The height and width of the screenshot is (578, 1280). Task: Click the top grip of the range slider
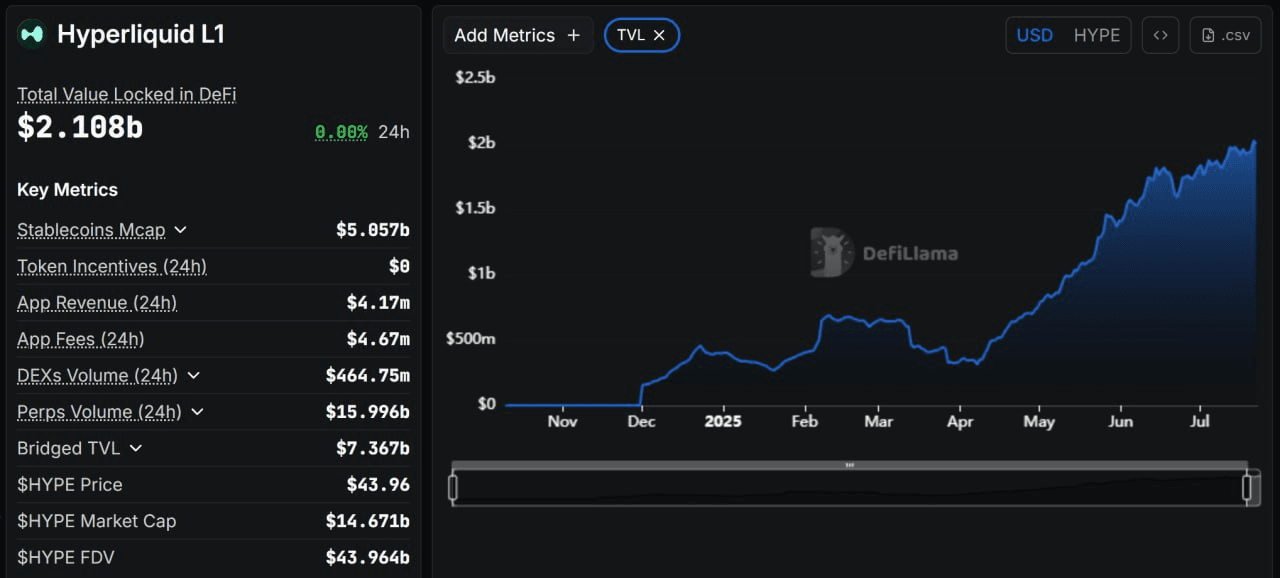(850, 465)
